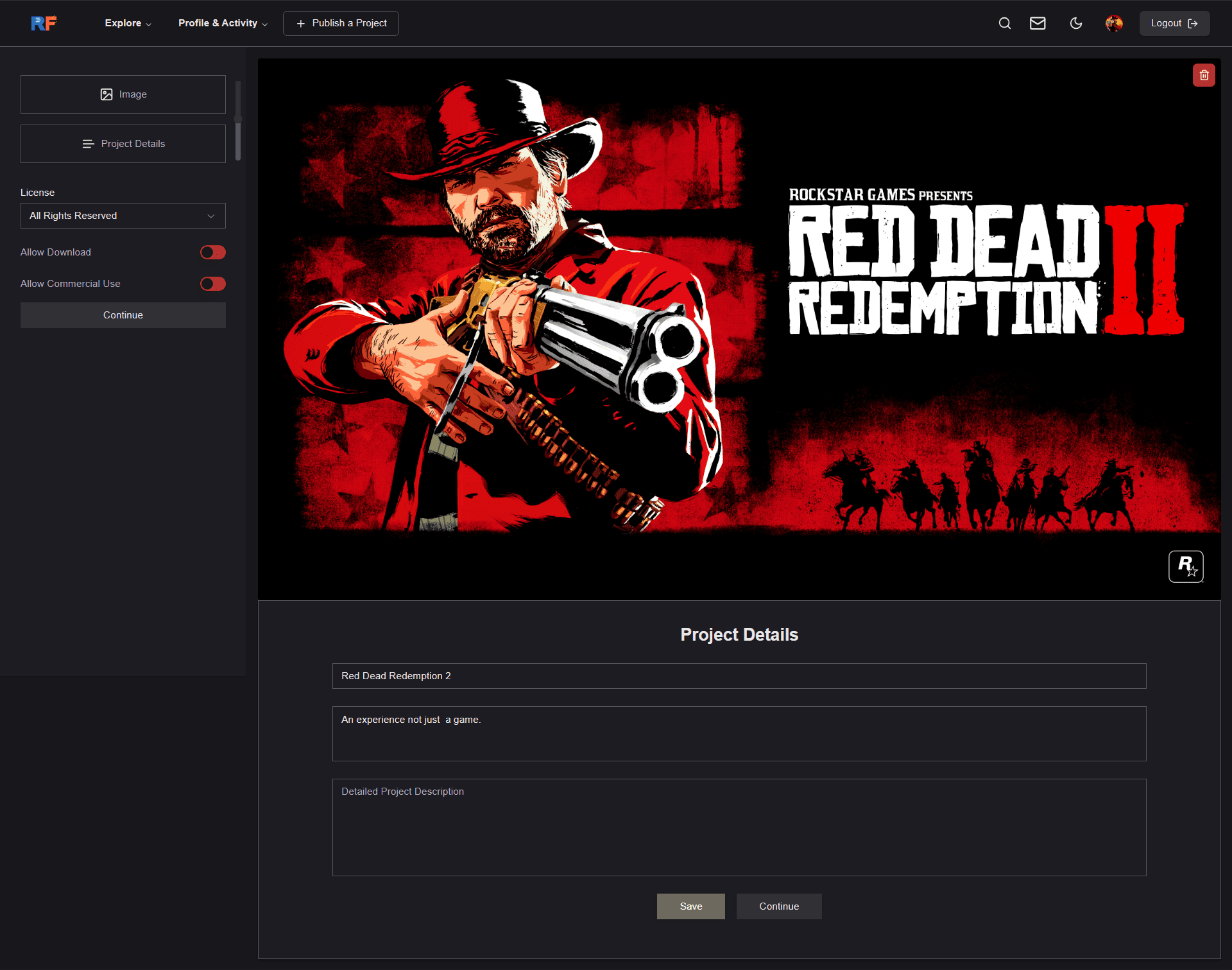Open the user avatar profile picture

pos(1114,23)
